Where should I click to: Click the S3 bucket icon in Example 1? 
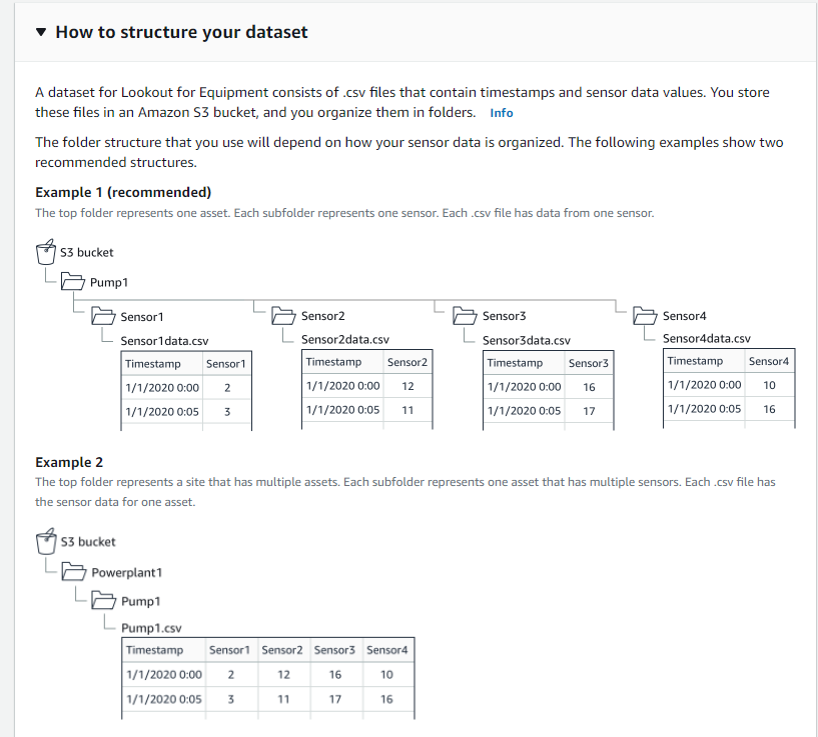click(x=46, y=252)
